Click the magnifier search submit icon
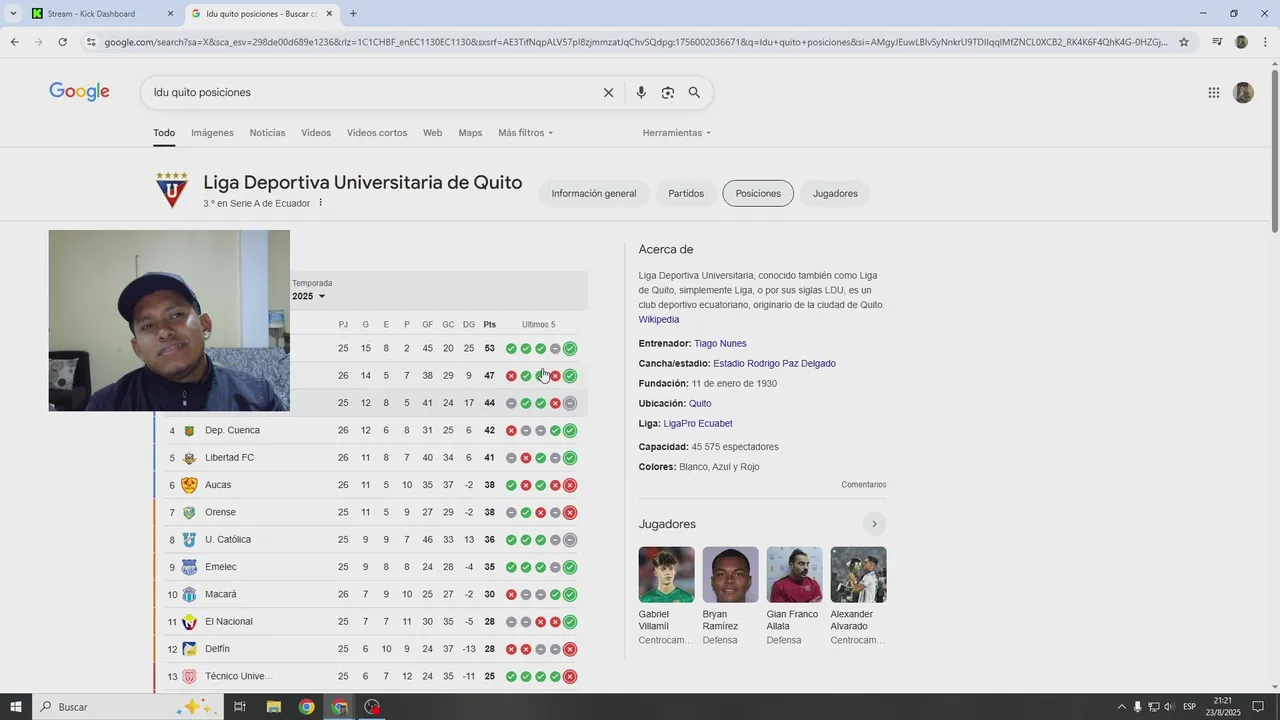This screenshot has width=1280, height=720. [x=694, y=92]
